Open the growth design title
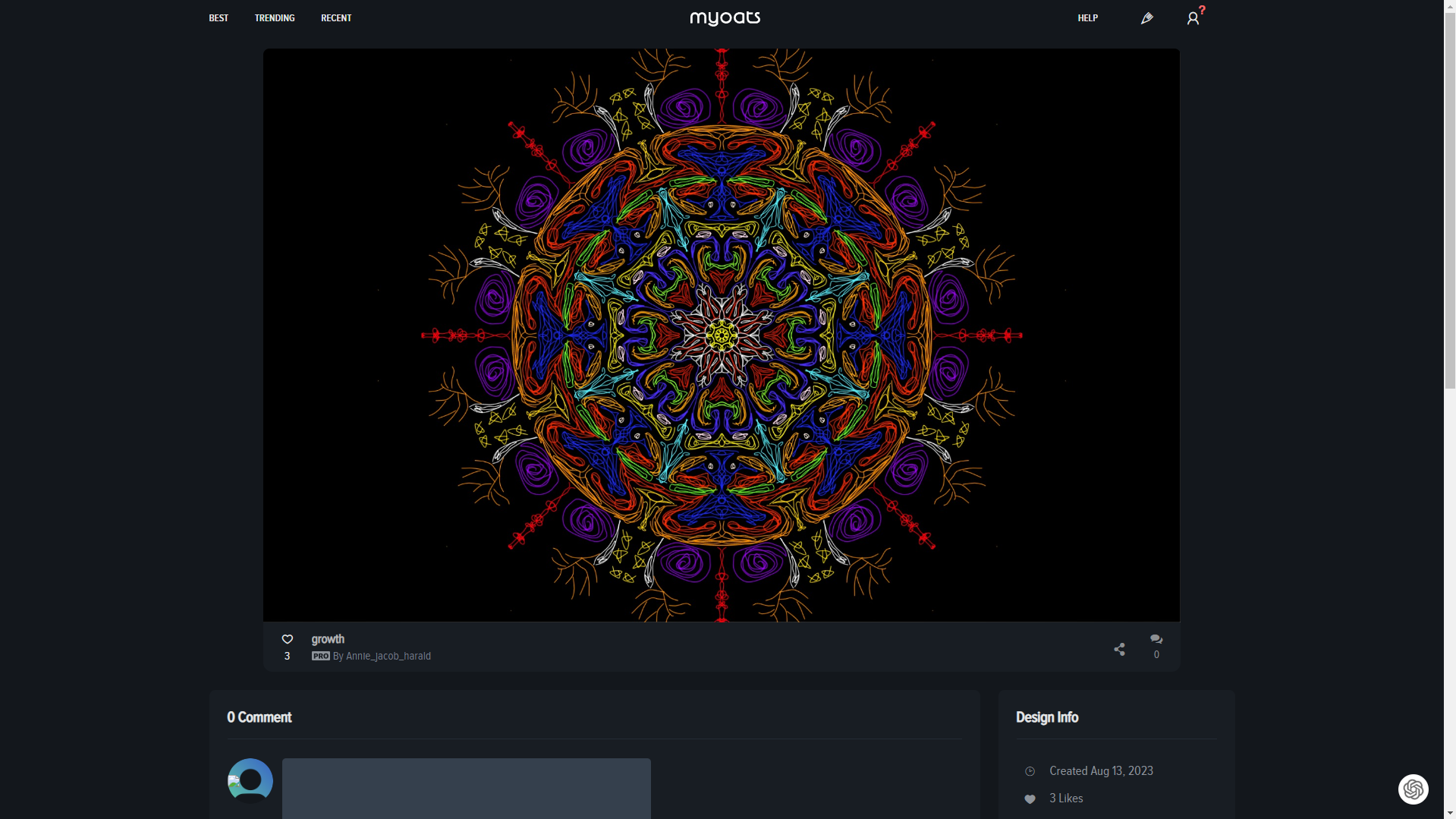 coord(328,639)
